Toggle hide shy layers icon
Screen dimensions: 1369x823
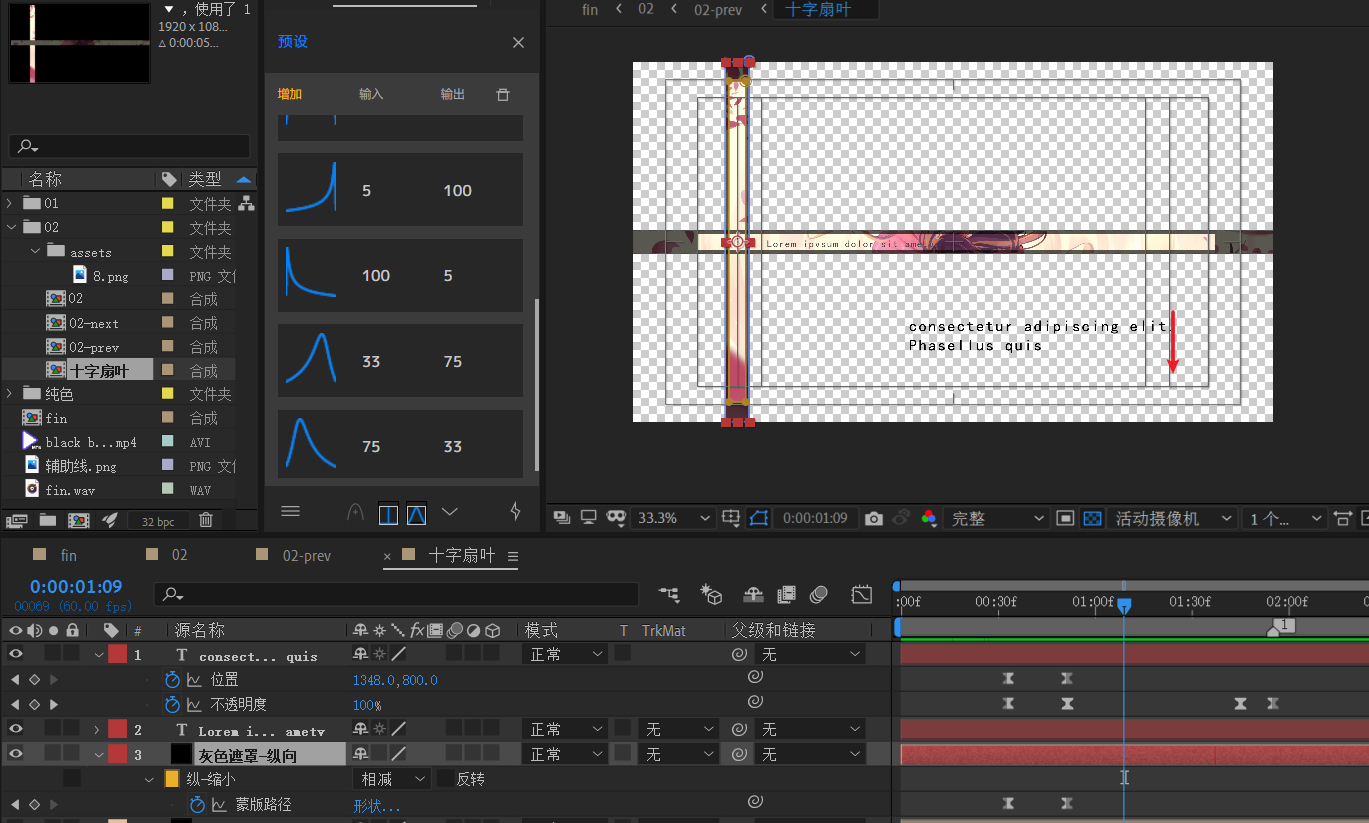[x=753, y=595]
